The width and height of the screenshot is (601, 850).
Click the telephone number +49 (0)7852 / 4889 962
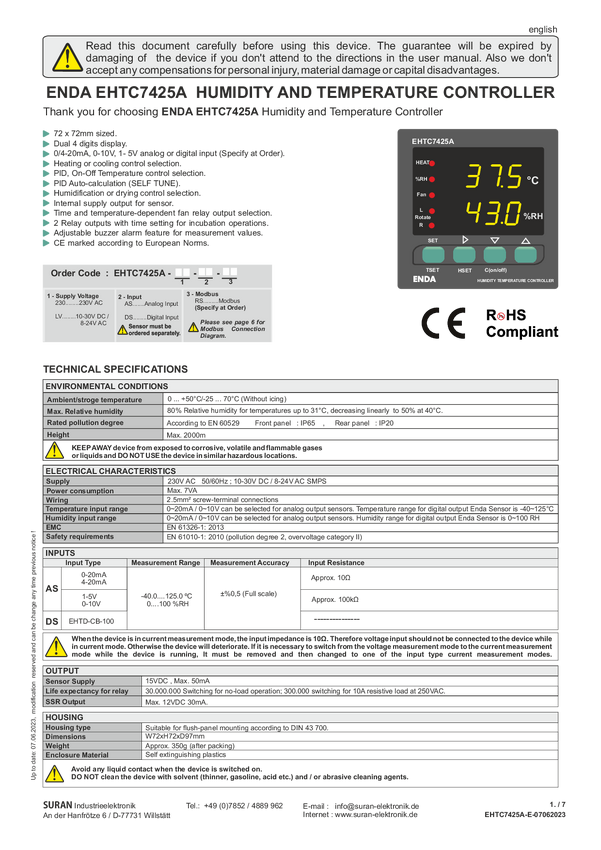tap(243, 806)
